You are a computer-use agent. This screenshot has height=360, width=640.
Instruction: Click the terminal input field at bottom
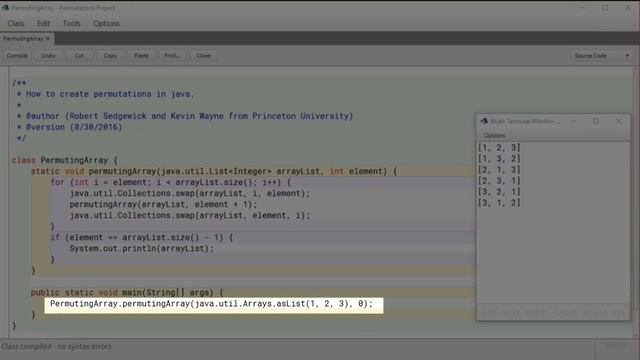553,312
